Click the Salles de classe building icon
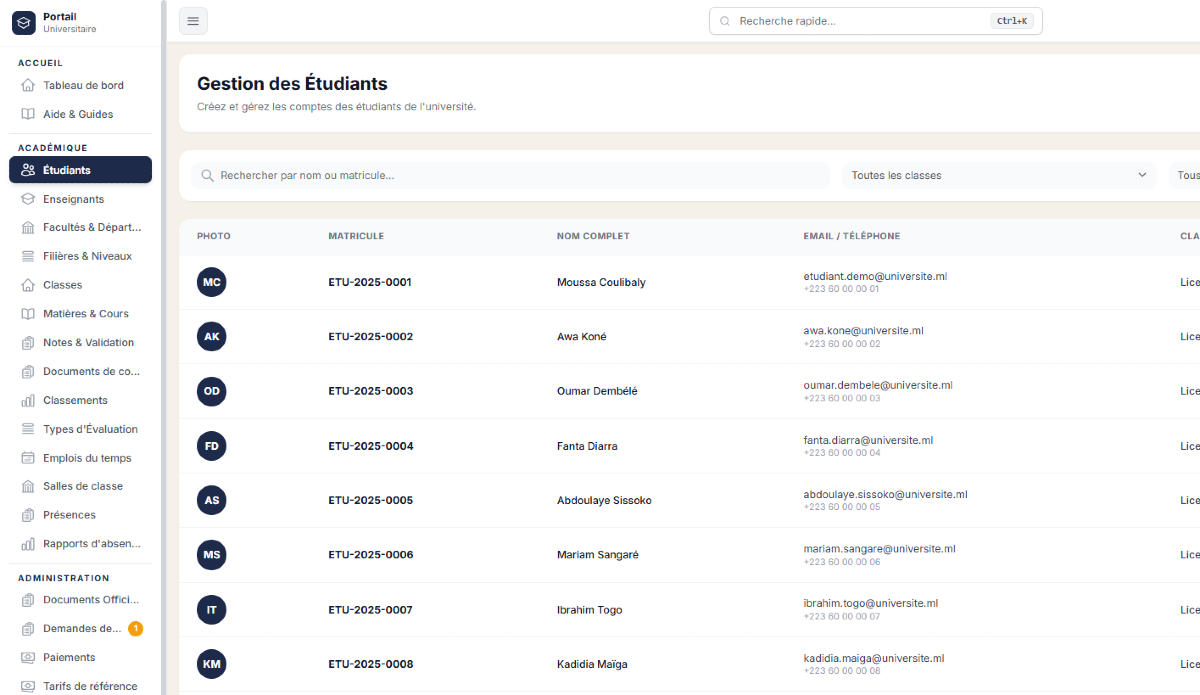The width and height of the screenshot is (1200, 695). coord(28,486)
